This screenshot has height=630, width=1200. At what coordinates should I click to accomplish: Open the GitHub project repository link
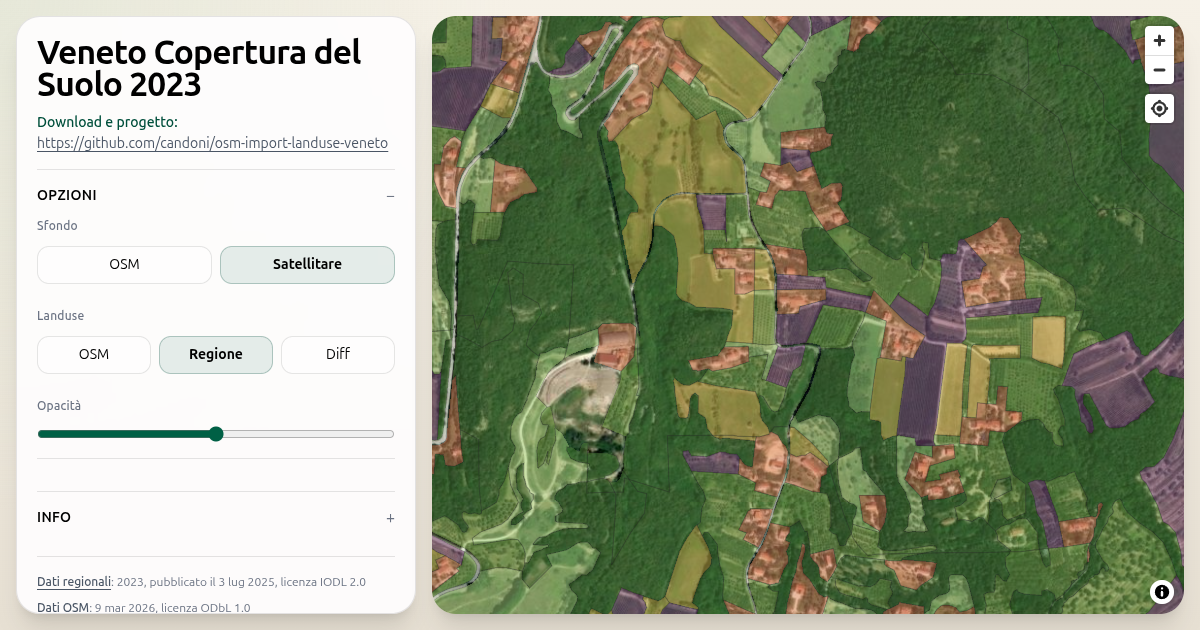pyautogui.click(x=212, y=143)
